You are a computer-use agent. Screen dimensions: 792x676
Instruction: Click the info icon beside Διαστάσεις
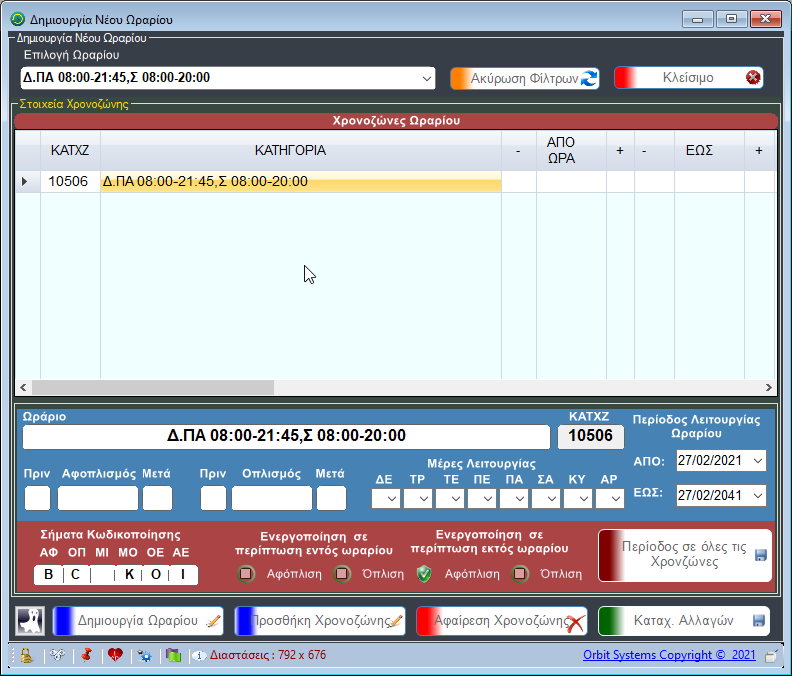pos(199,656)
